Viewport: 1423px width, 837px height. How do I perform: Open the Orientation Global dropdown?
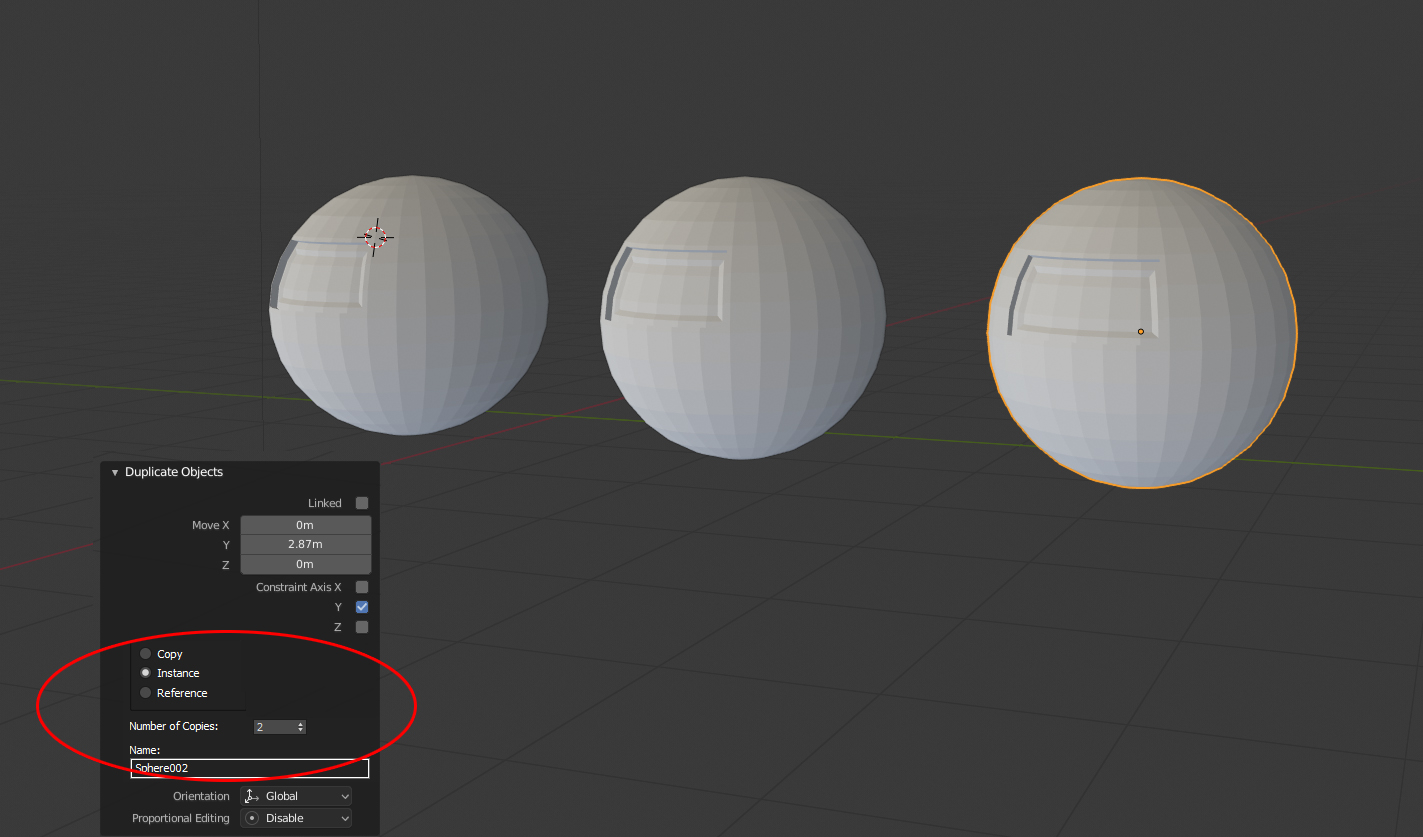point(297,796)
